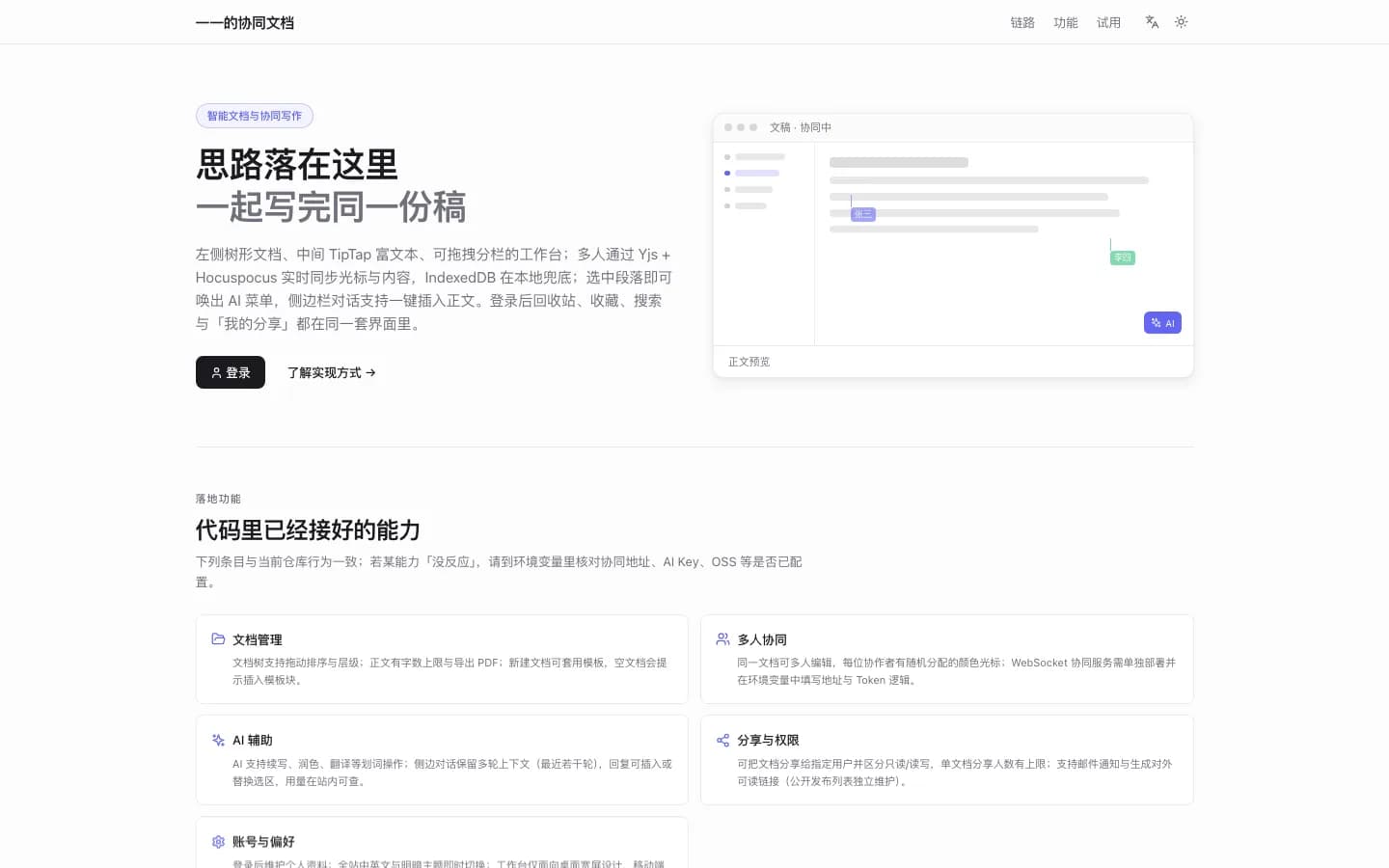Click the 文档管理 card title
This screenshot has height=868, width=1389.
pyautogui.click(x=258, y=639)
